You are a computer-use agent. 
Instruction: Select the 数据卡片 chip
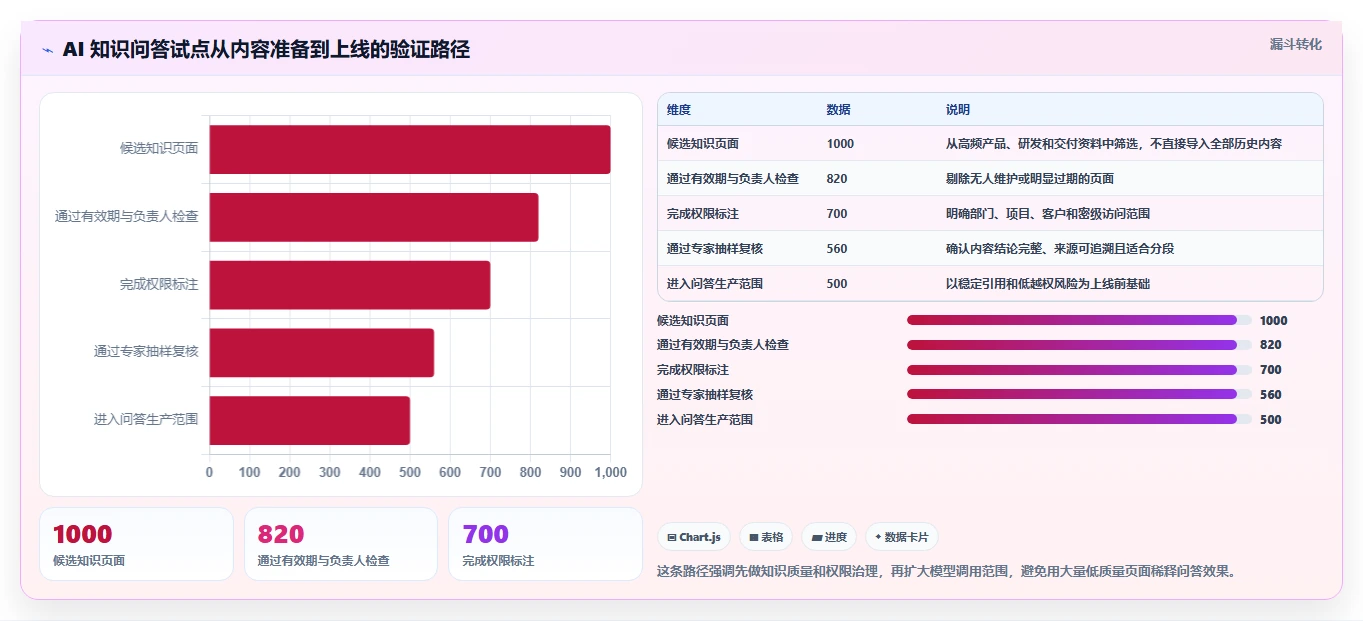coord(902,537)
